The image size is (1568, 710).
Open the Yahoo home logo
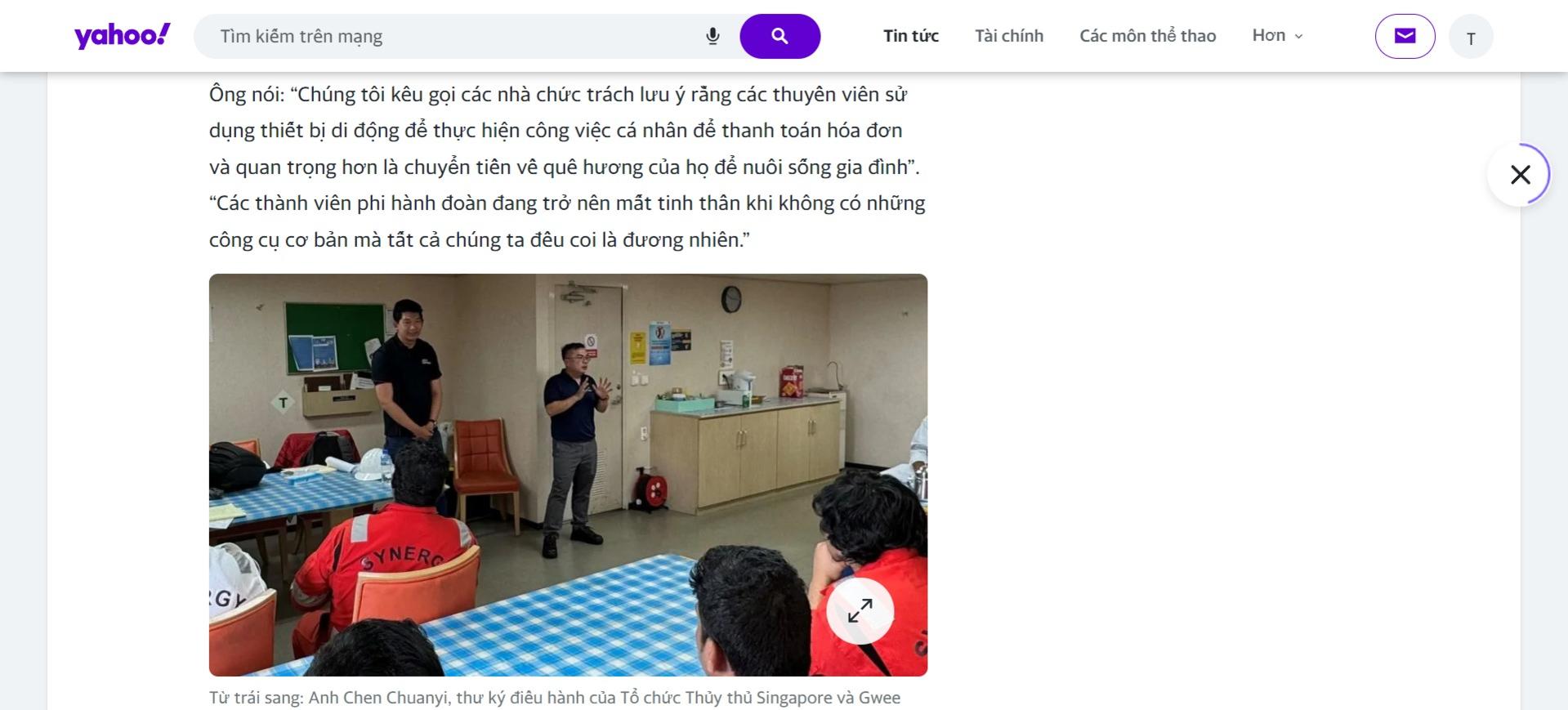(x=122, y=35)
